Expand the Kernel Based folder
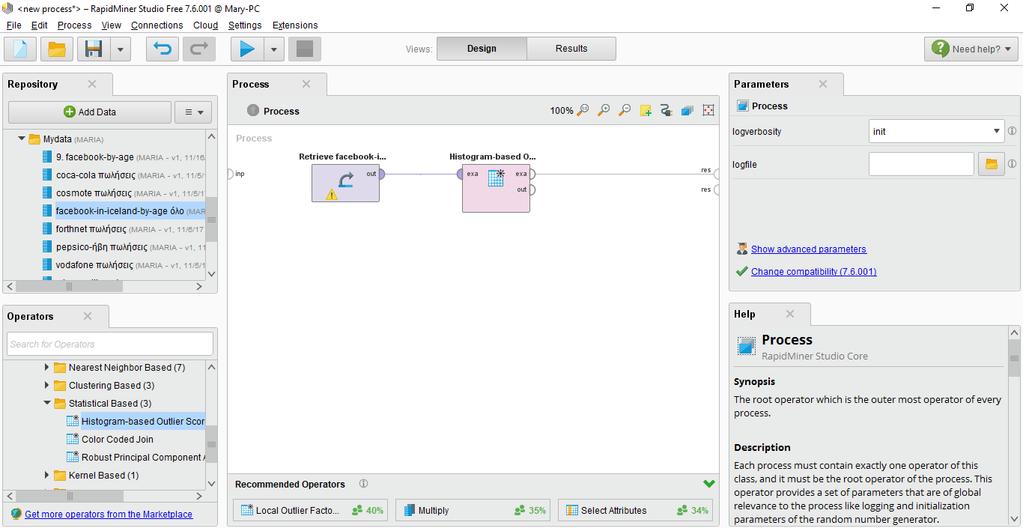1023x528 pixels. pos(46,475)
